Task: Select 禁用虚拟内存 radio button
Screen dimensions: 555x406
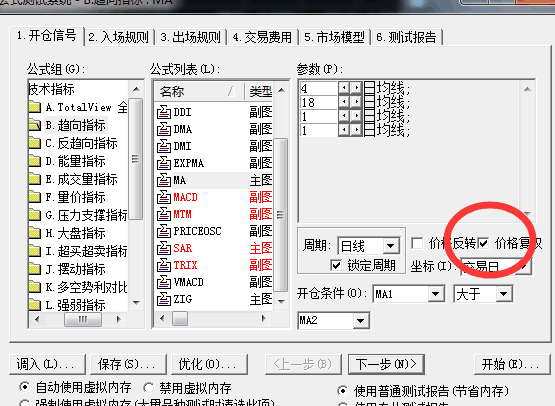Action: 149,388
